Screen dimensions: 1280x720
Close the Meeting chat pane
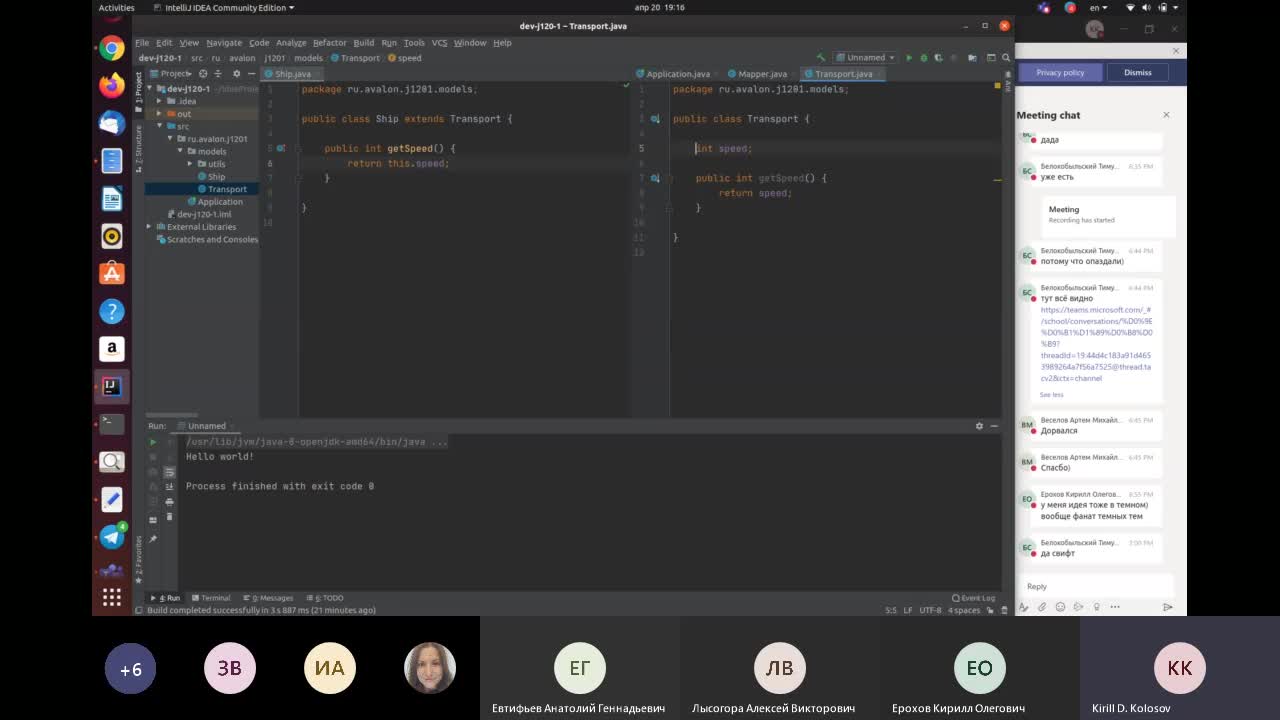(1166, 115)
